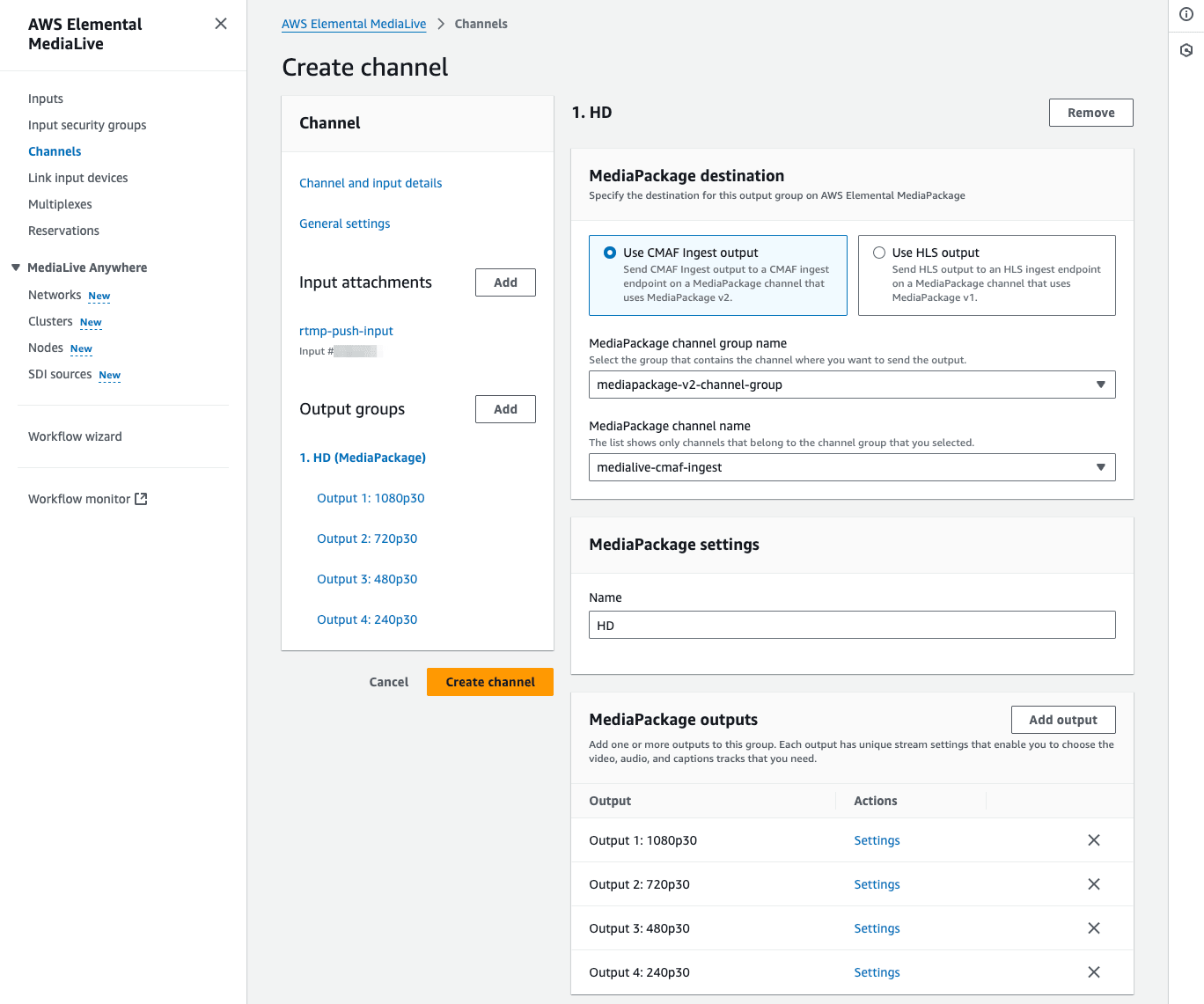The image size is (1204, 1004).
Task: Close the AWS Elemental MediaLive side navigation
Action: tap(221, 24)
